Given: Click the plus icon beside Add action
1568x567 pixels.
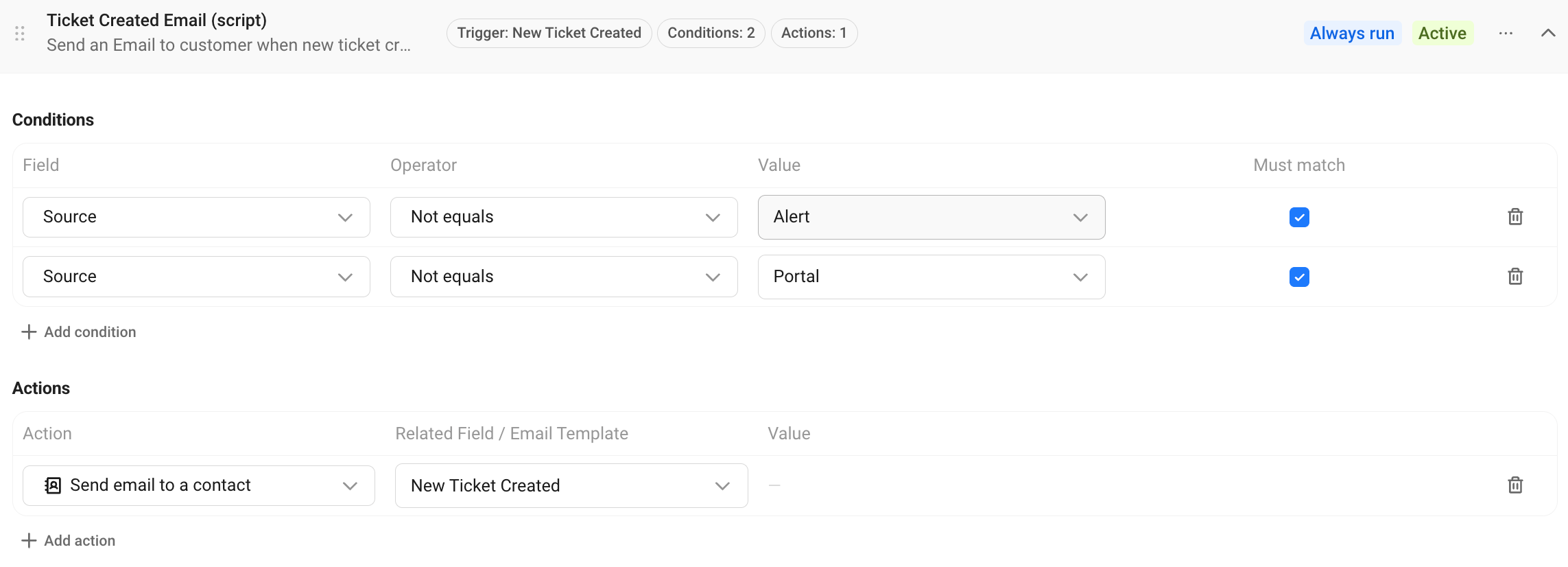Looking at the screenshot, I should point(29,541).
